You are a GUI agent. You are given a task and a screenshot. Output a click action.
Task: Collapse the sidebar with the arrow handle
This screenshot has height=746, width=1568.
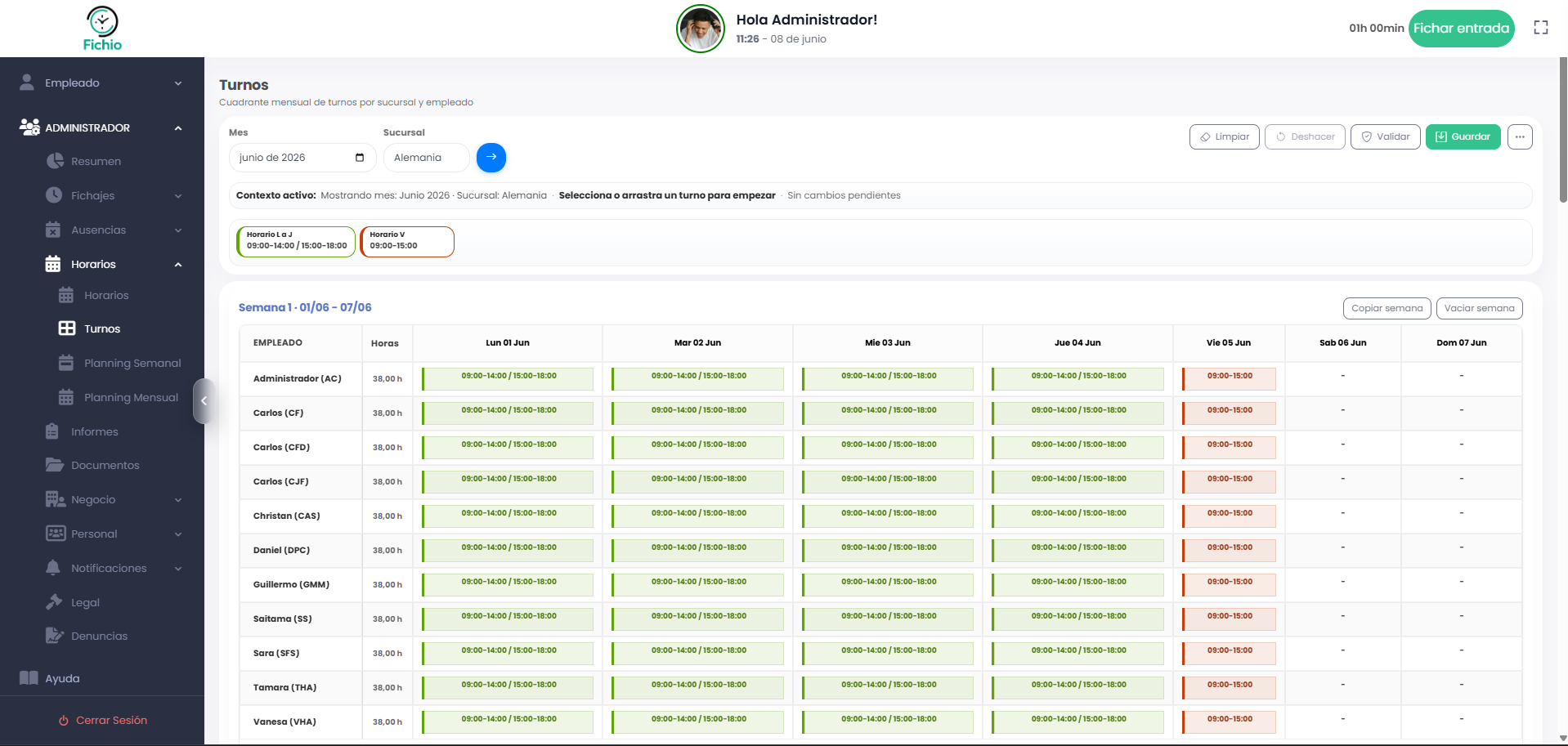tap(204, 401)
